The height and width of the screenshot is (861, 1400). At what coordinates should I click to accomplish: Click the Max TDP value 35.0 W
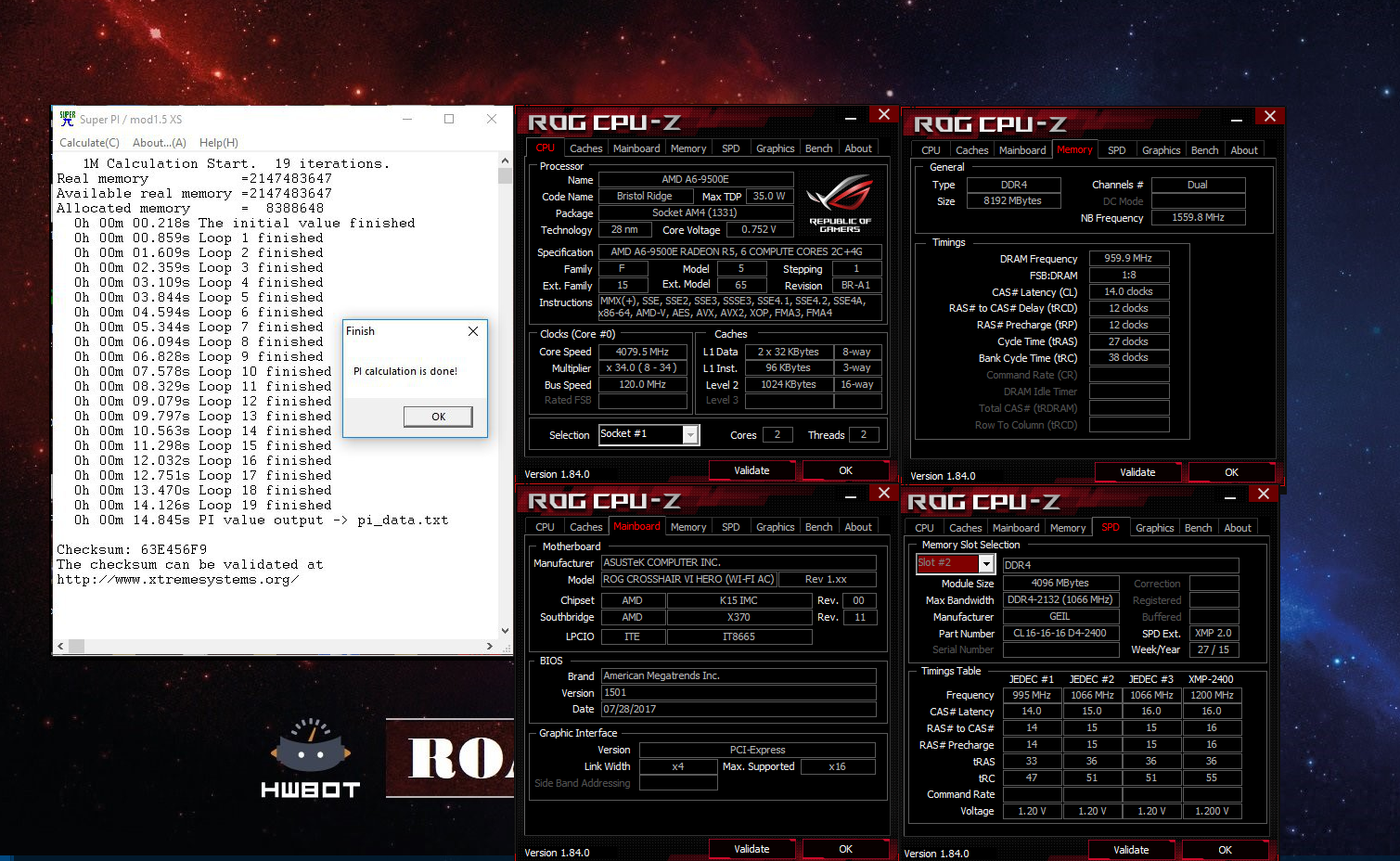tap(769, 196)
